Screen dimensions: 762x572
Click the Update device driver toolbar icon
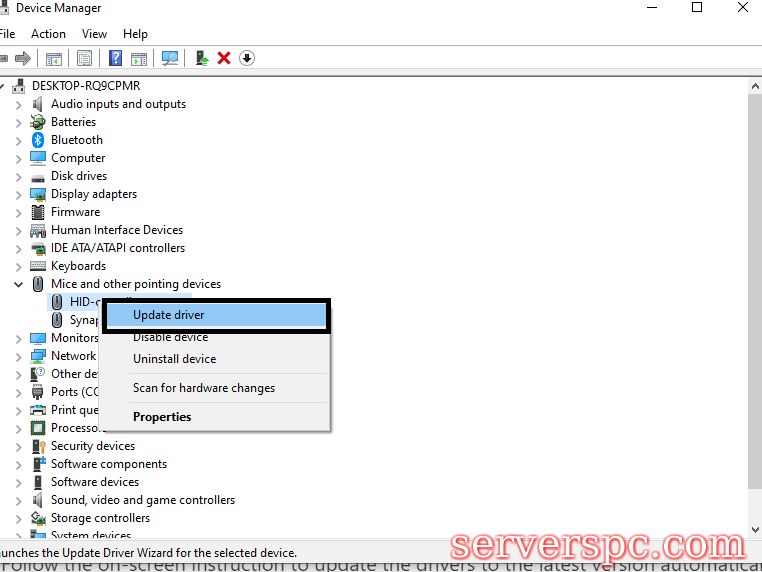pyautogui.click(x=202, y=58)
